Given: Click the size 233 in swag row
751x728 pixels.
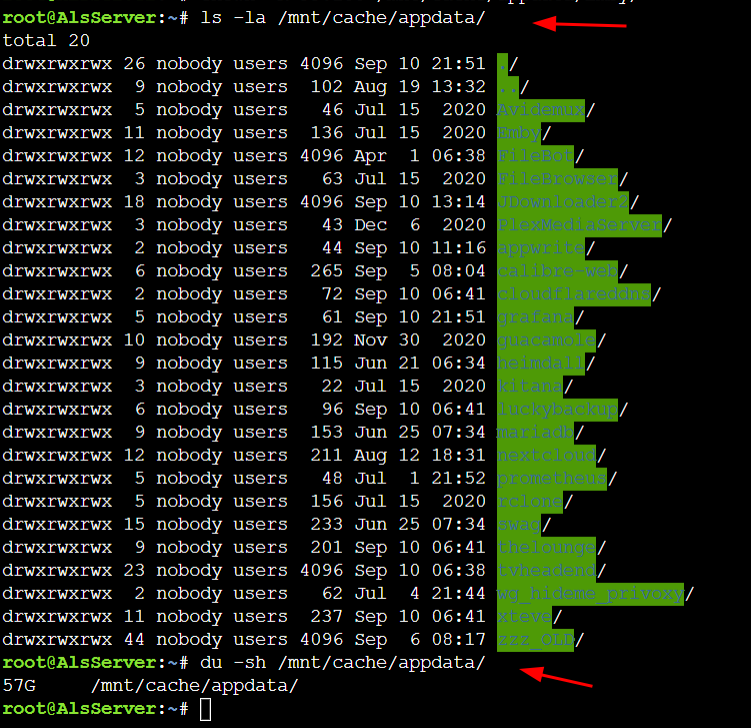Looking at the screenshot, I should pos(327,524).
